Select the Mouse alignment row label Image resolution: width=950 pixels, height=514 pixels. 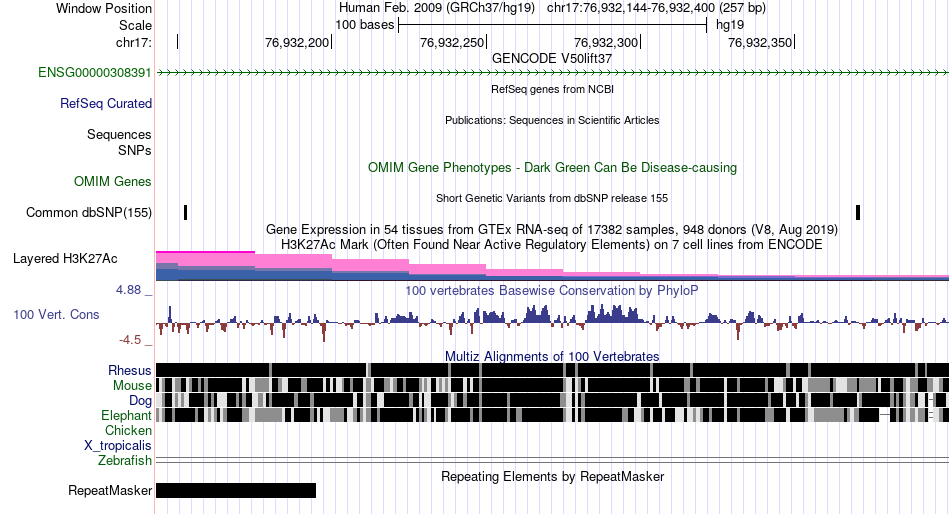pos(132,386)
